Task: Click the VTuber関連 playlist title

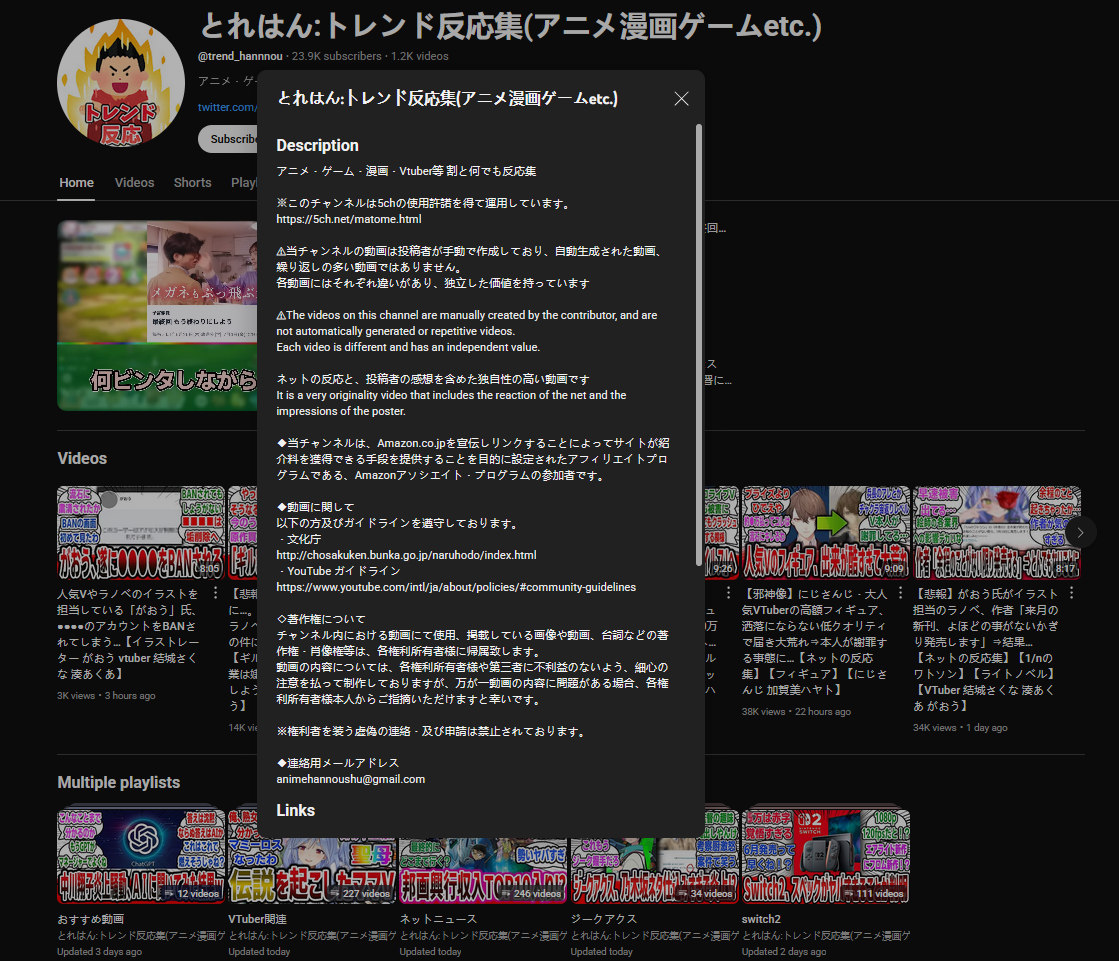Action: 257,919
